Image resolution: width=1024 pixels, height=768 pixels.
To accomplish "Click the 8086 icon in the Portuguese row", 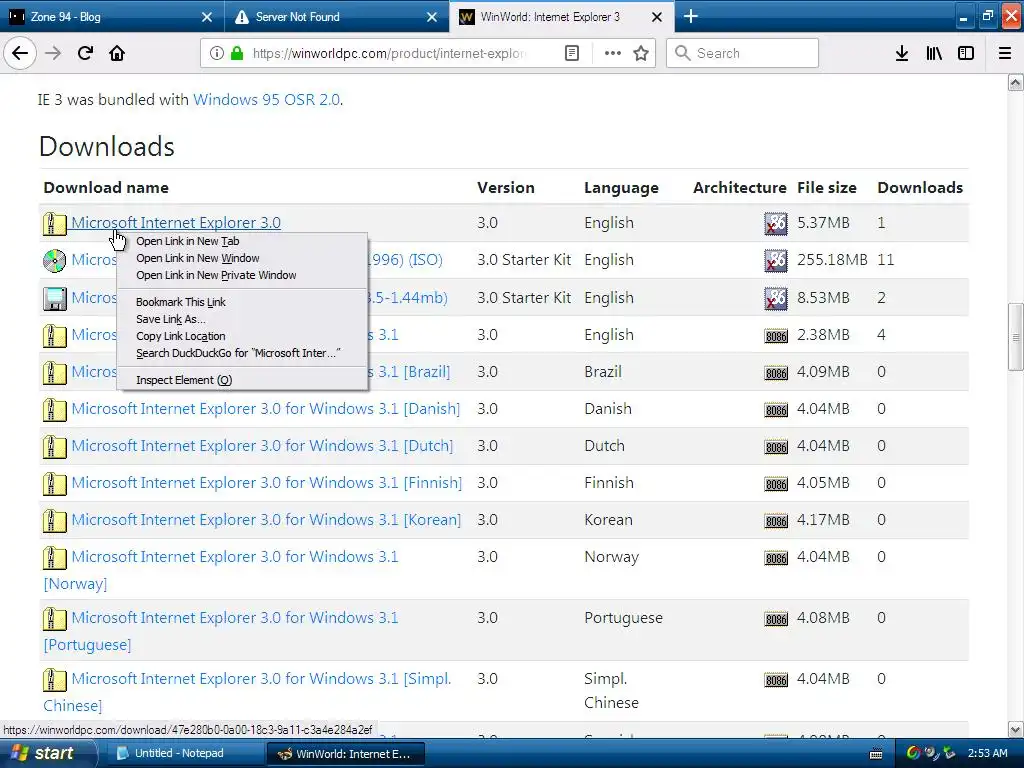I will (x=776, y=620).
